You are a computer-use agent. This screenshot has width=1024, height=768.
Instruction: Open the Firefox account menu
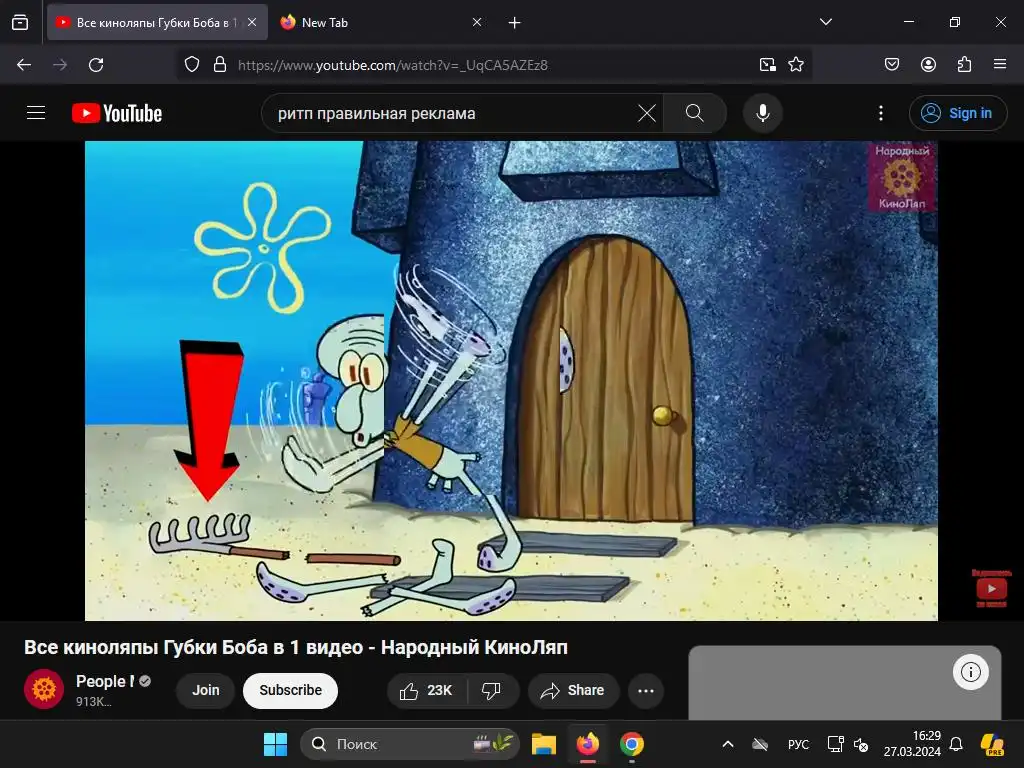(928, 65)
